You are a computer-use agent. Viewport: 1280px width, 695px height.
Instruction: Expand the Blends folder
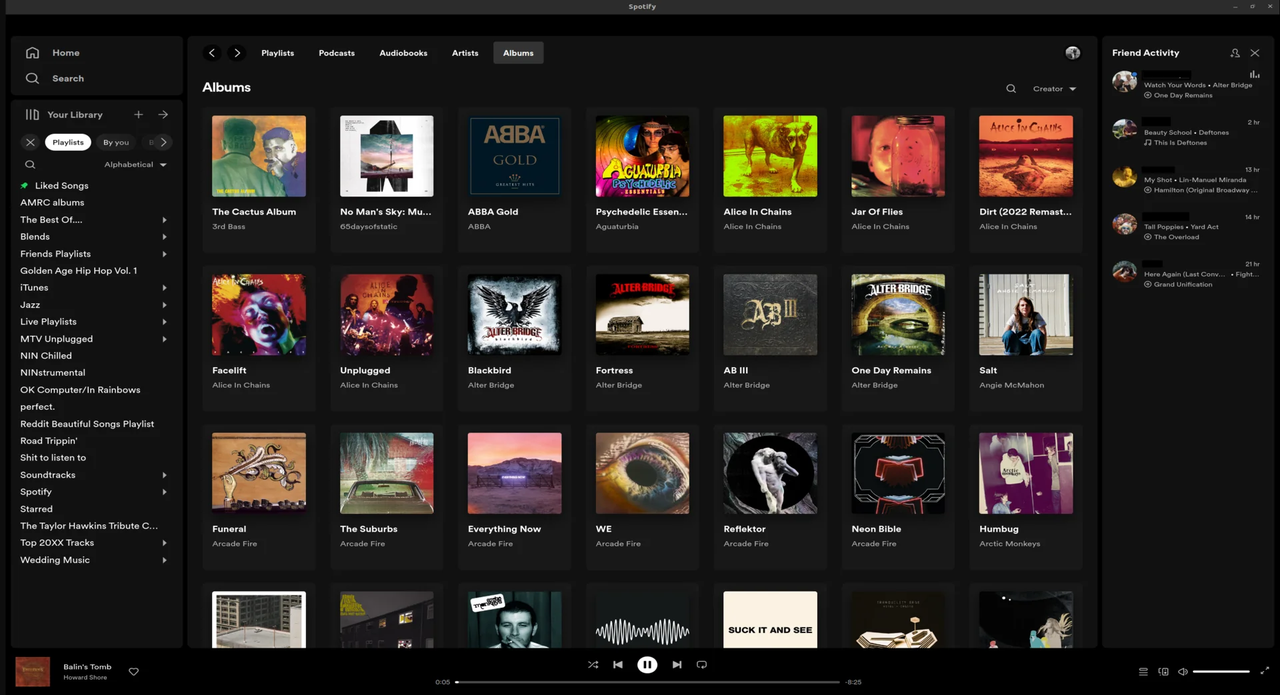[164, 237]
